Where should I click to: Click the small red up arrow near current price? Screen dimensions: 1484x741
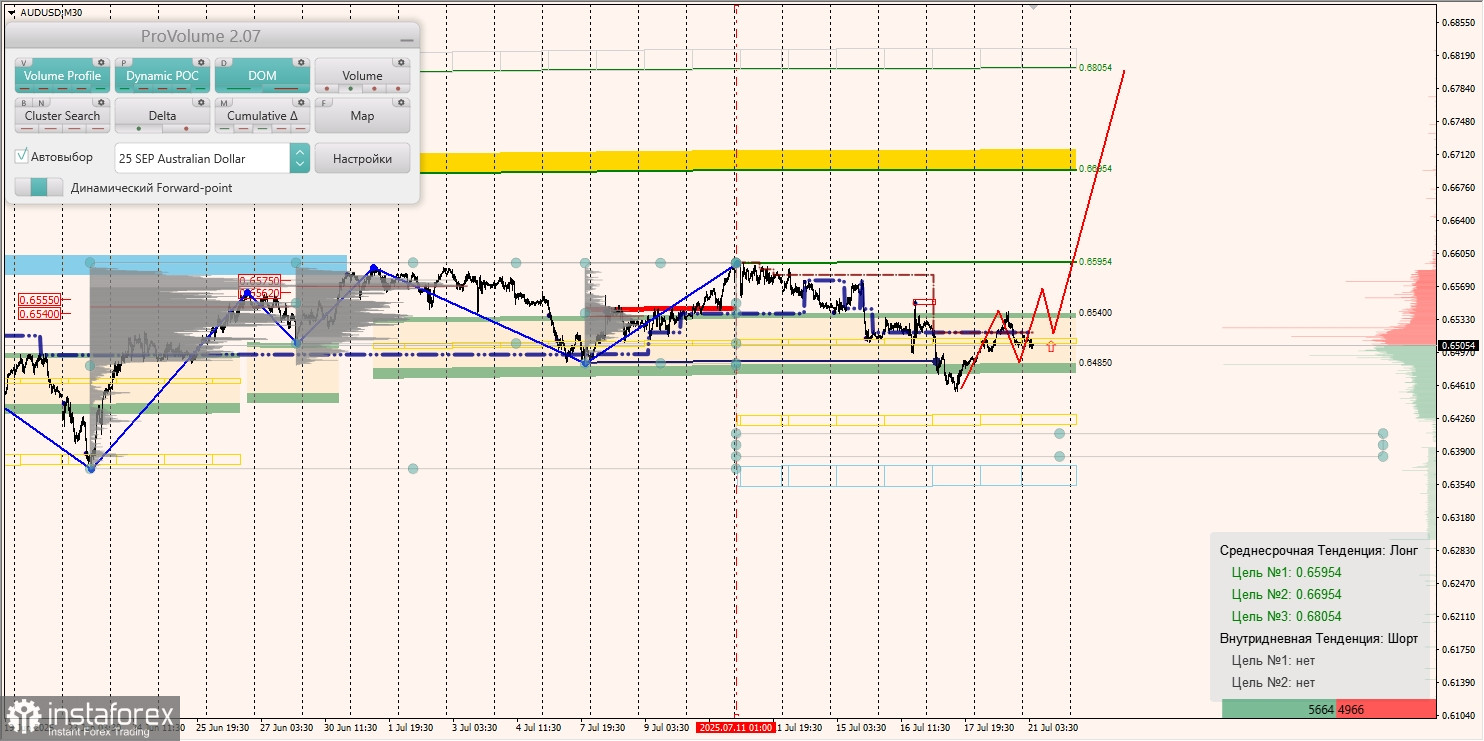pyautogui.click(x=1051, y=346)
